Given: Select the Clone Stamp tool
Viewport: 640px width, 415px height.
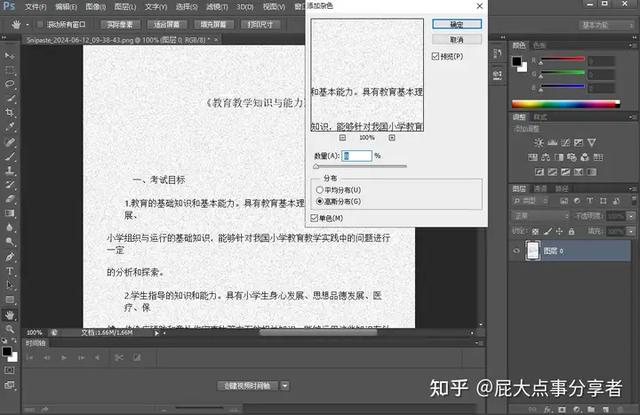Looking at the screenshot, I should click(9, 171).
